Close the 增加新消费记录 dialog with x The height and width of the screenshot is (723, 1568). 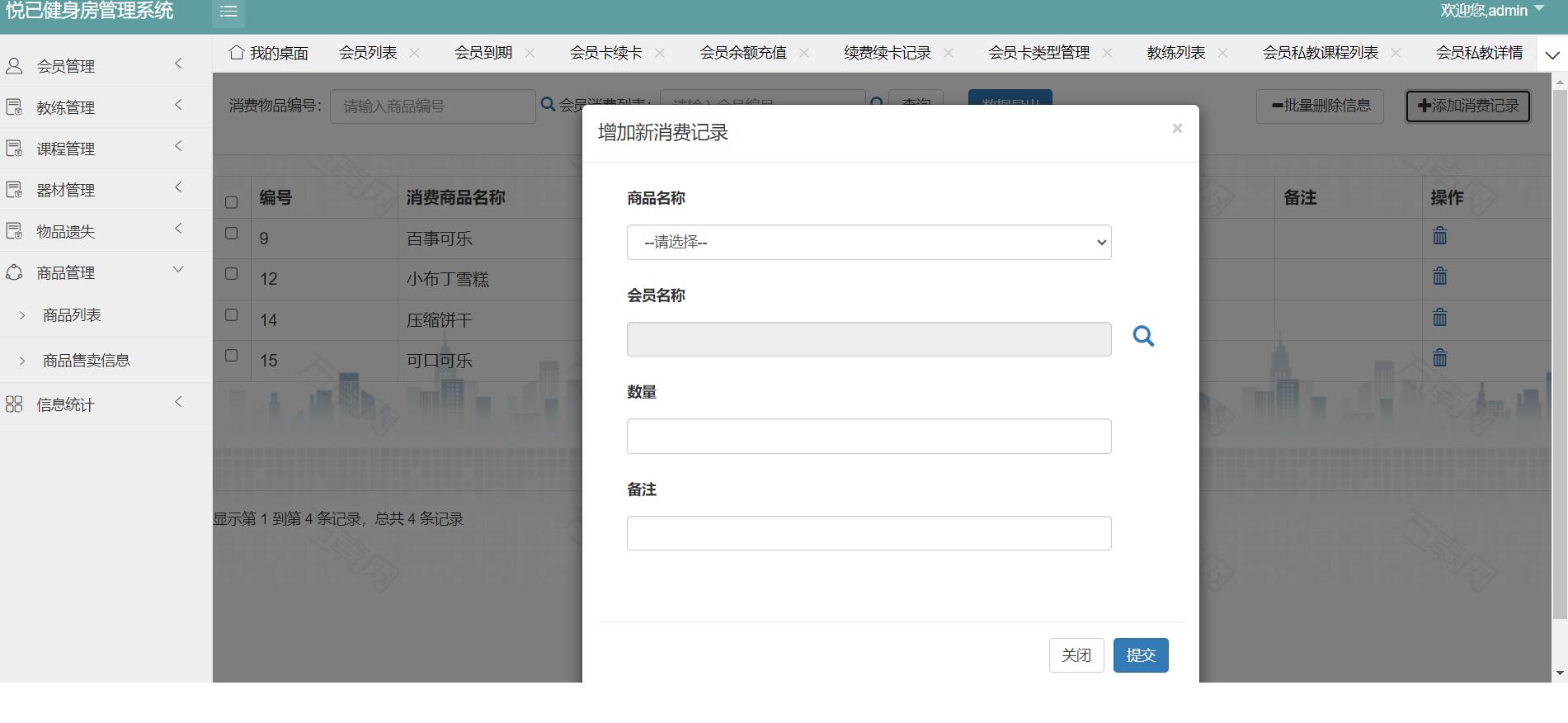pos(1177,129)
